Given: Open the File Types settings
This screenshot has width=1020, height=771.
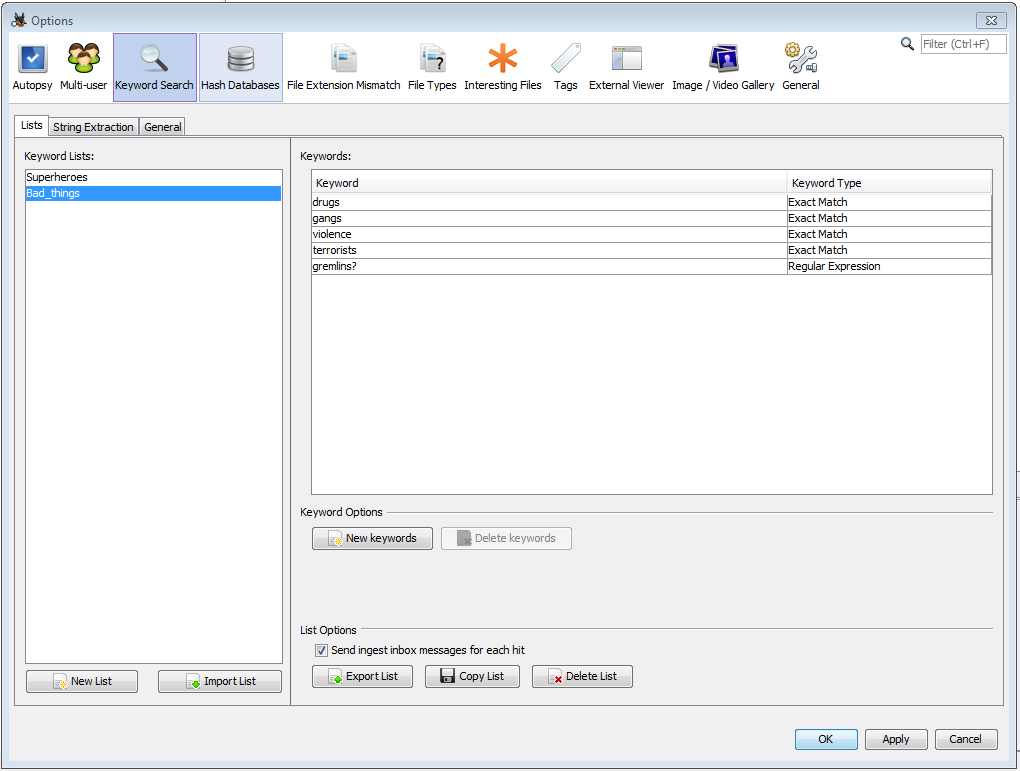Looking at the screenshot, I should [x=432, y=67].
